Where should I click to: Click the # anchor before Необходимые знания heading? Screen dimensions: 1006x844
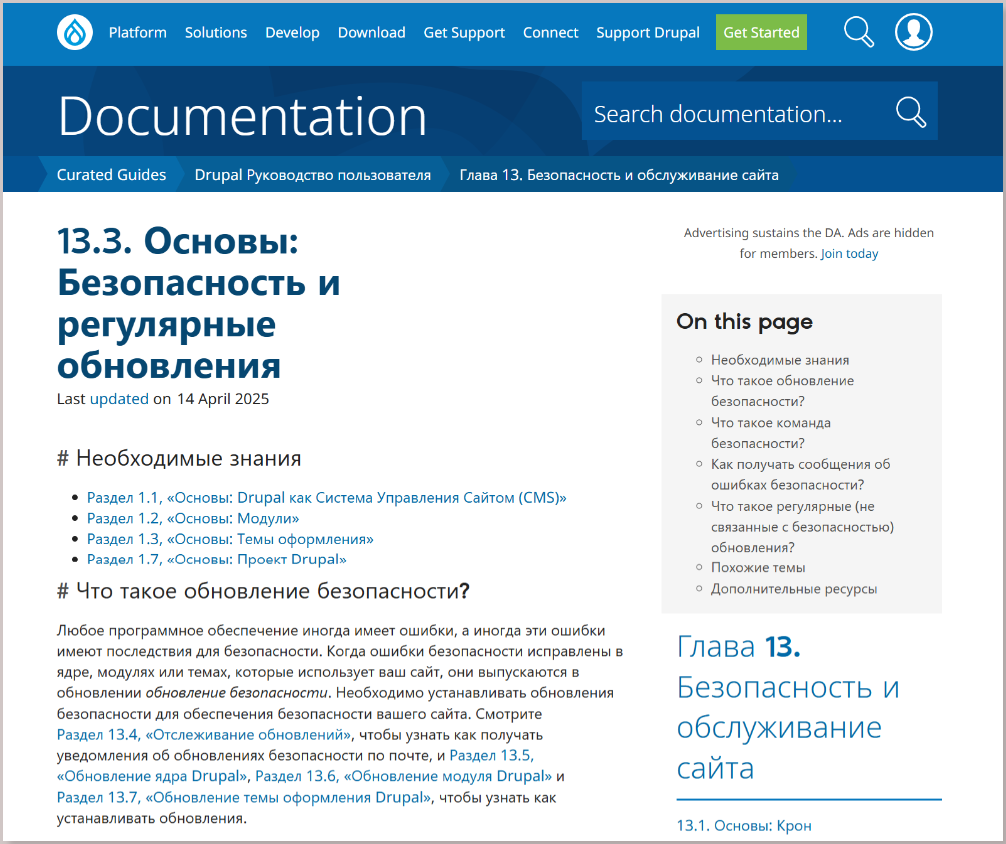pyautogui.click(x=63, y=458)
